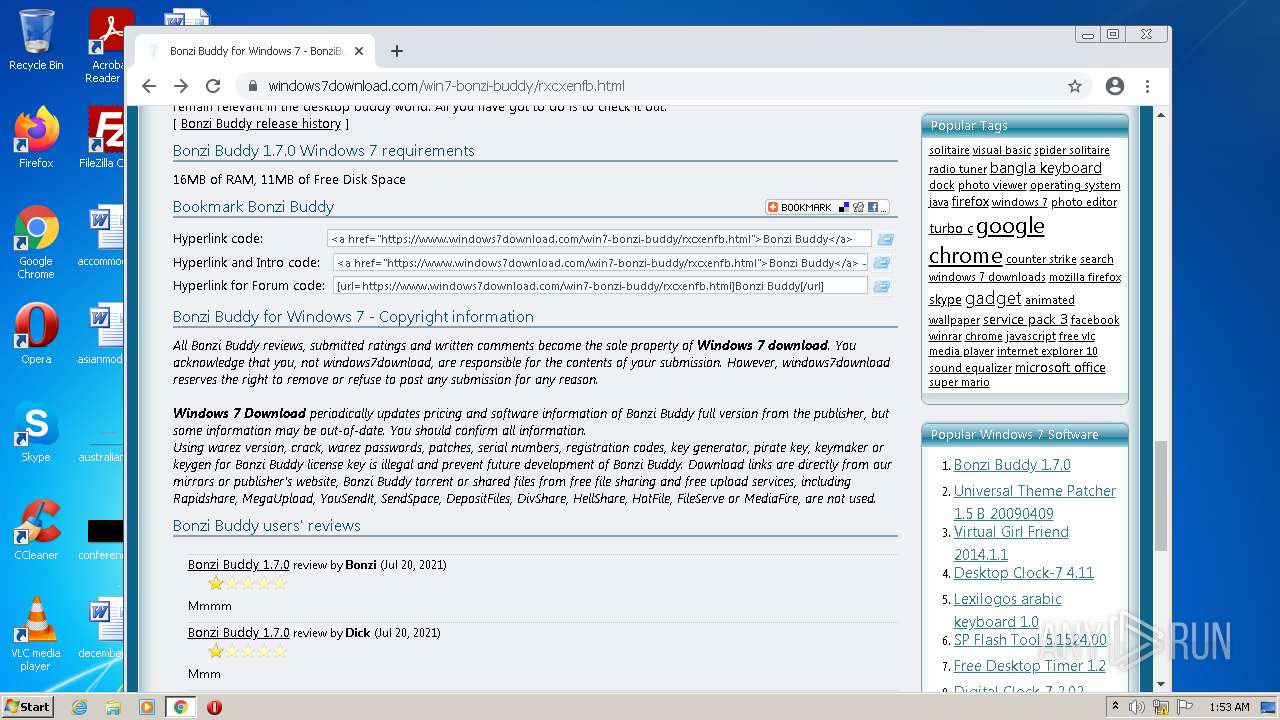Open the Virtual Girl Friend 2014.1.1 link
The width and height of the screenshot is (1280, 720).
(1011, 543)
